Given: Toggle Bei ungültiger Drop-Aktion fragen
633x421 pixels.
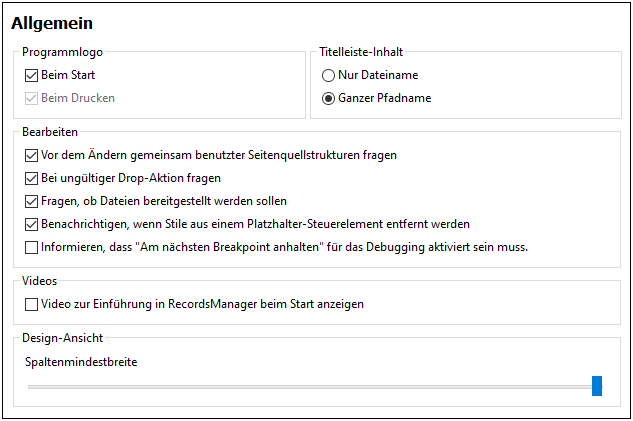Looking at the screenshot, I should click(32, 178).
